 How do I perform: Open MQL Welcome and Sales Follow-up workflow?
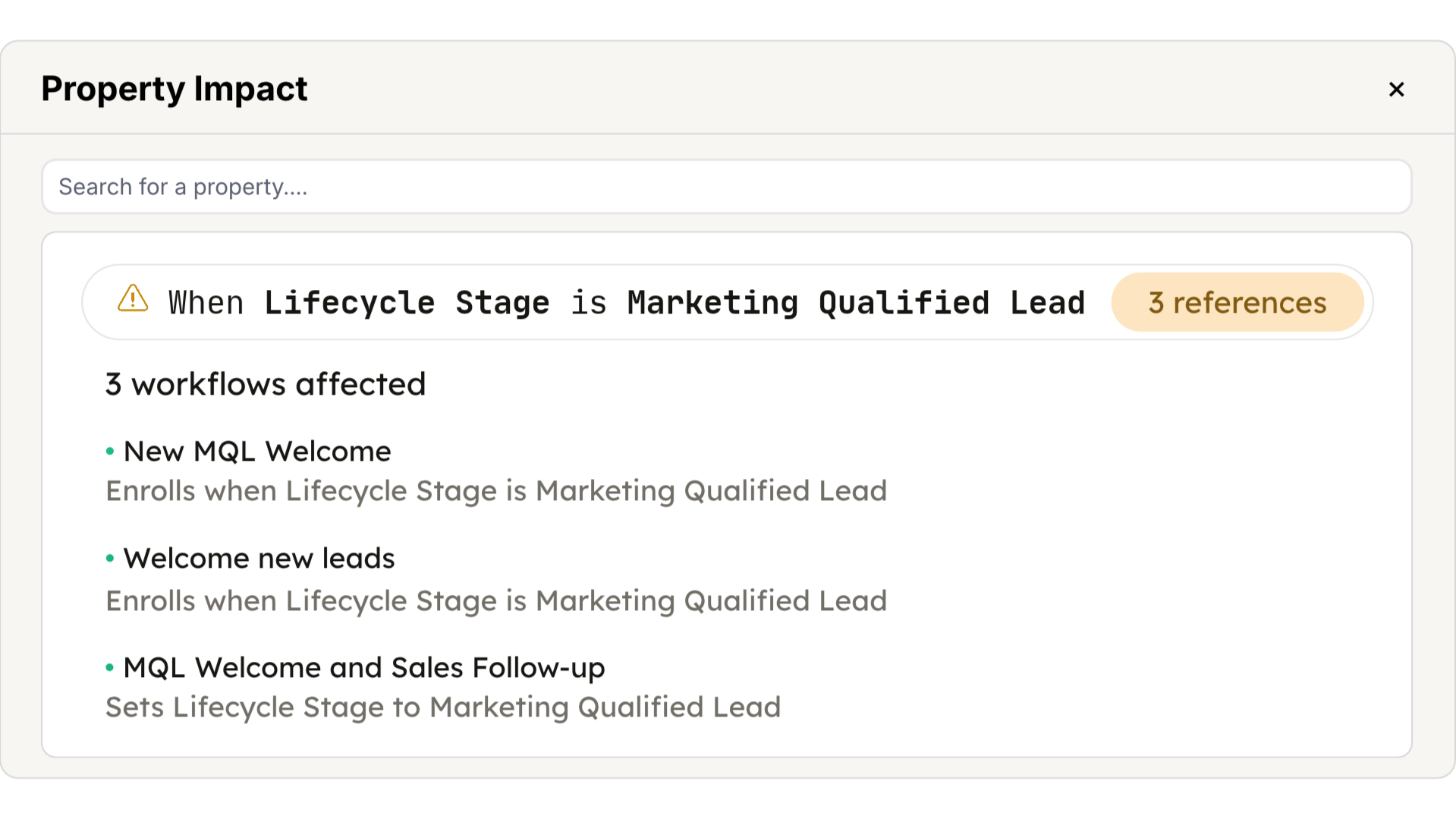coord(364,668)
